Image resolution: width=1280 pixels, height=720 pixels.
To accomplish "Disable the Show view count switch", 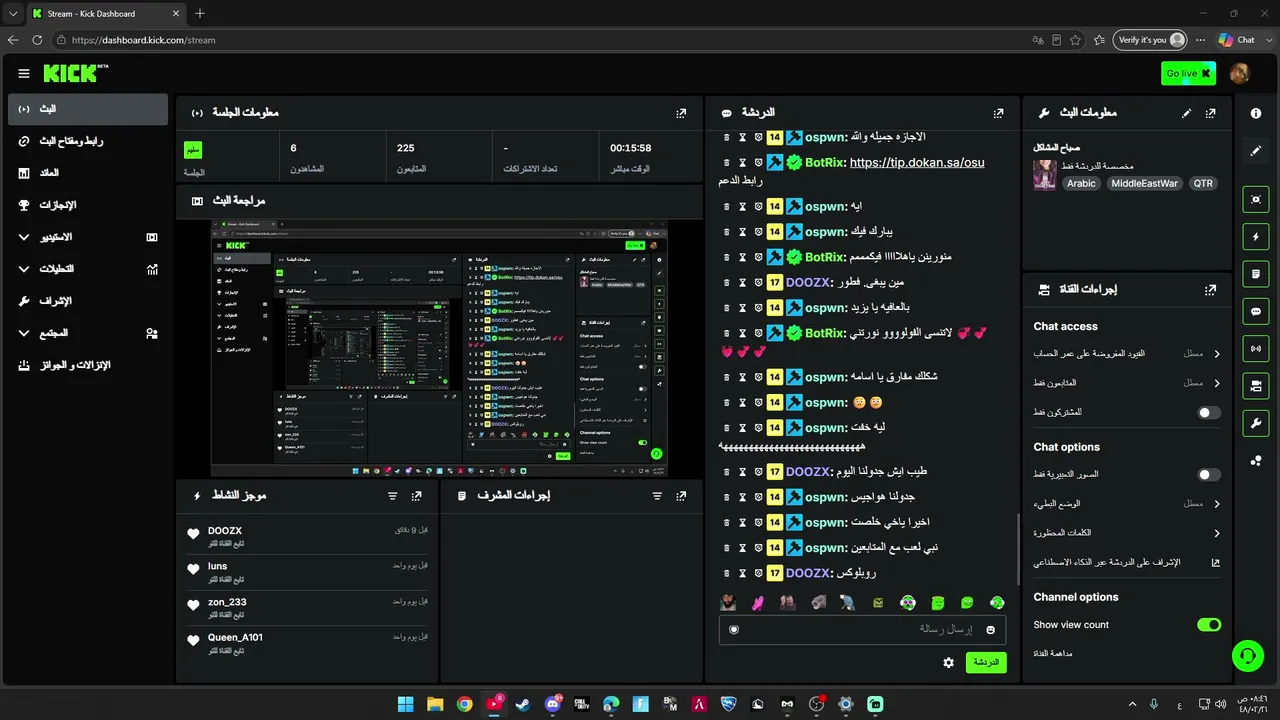I will click(x=1209, y=625).
